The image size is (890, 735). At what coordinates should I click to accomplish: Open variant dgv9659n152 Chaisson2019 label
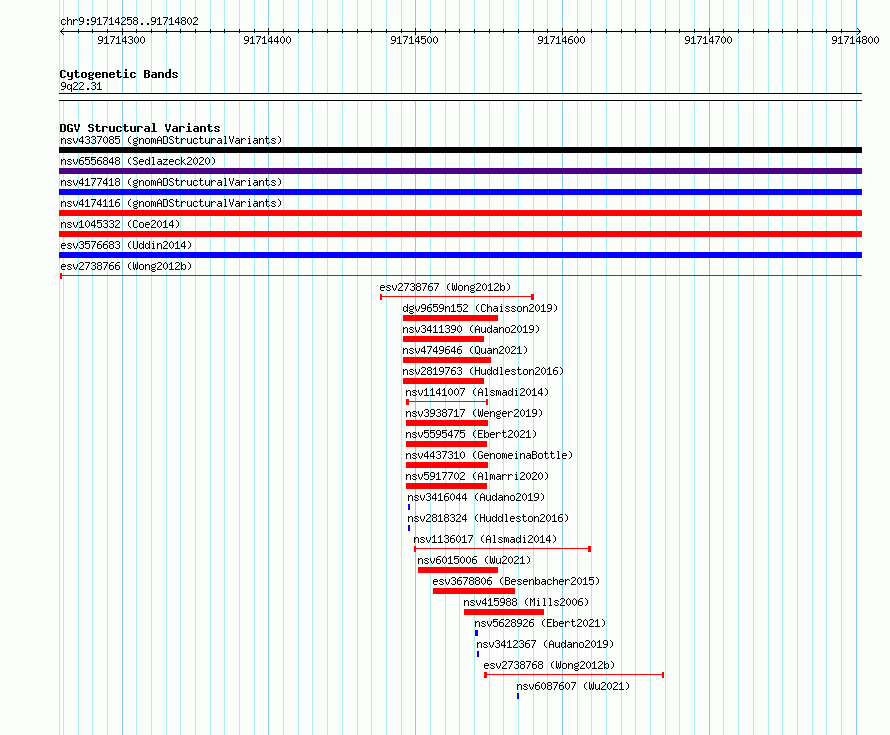[x=480, y=308]
